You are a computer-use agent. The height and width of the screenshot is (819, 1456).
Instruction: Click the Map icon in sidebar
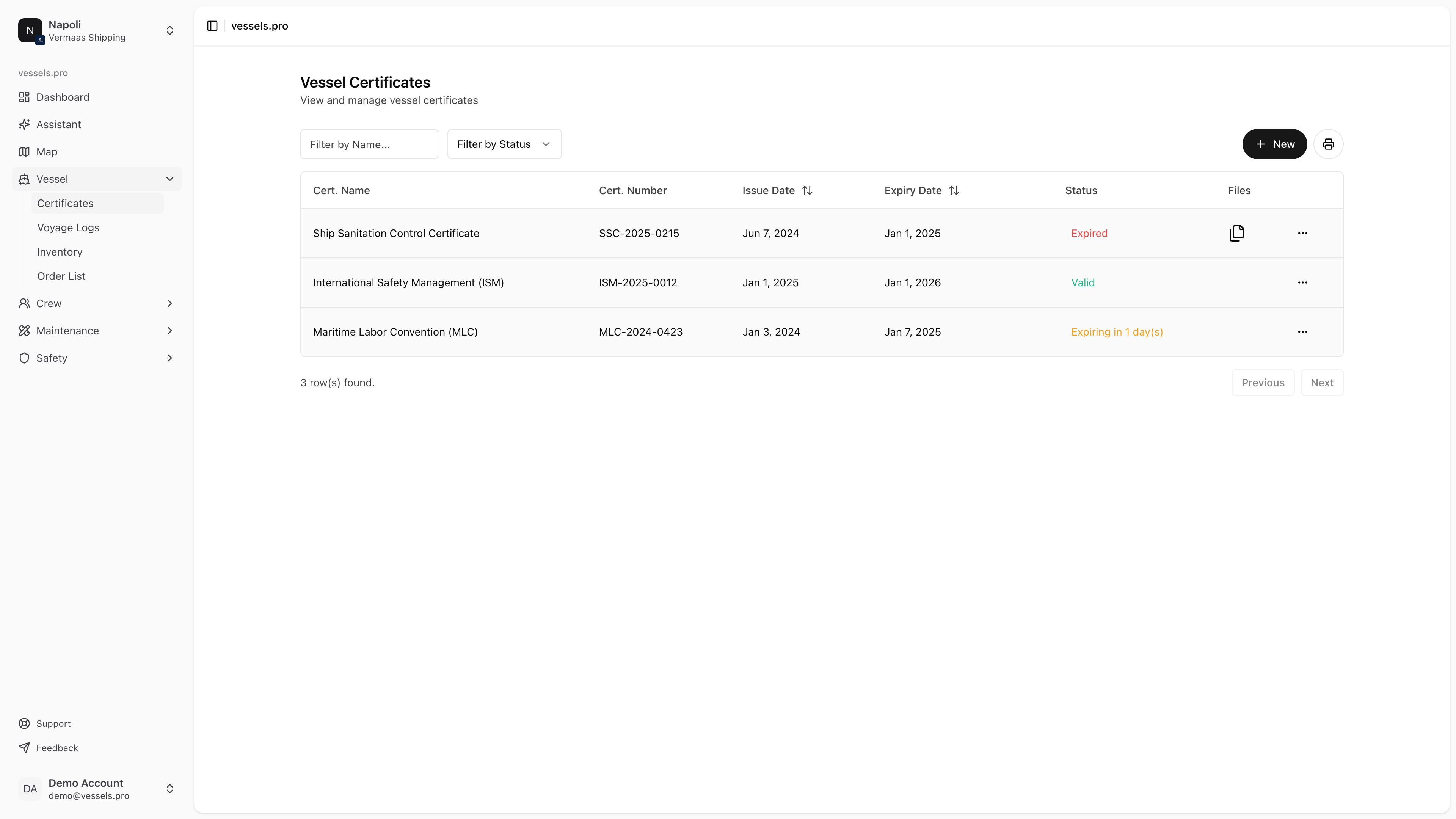pyautogui.click(x=24, y=152)
